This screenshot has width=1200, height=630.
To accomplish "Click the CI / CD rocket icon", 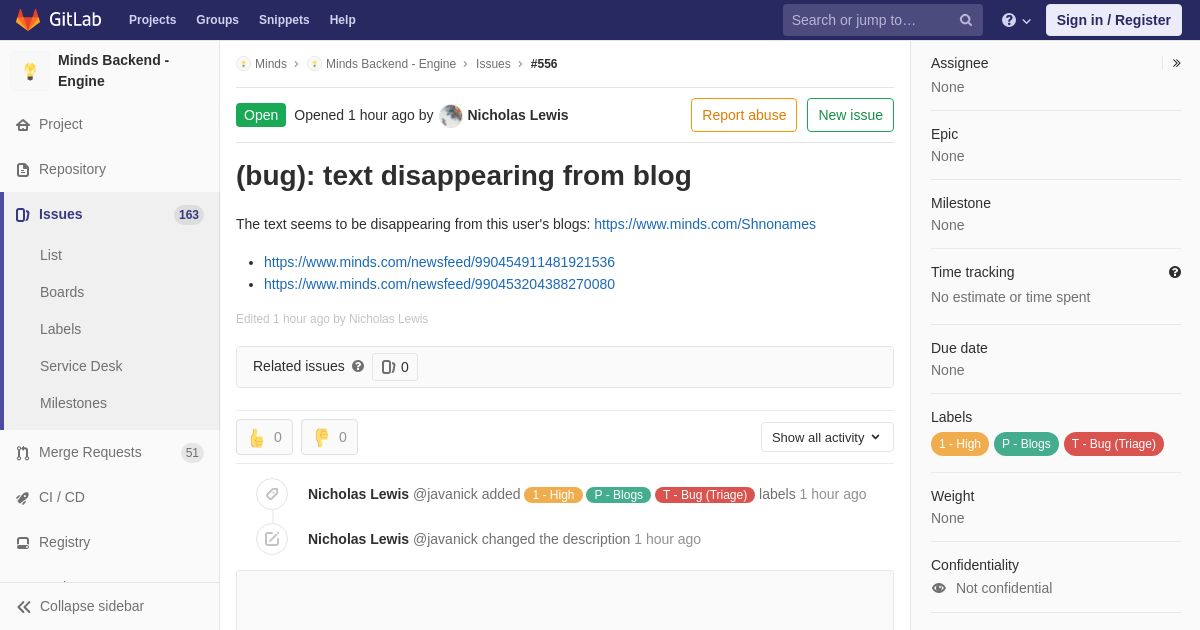I will (x=23, y=498).
